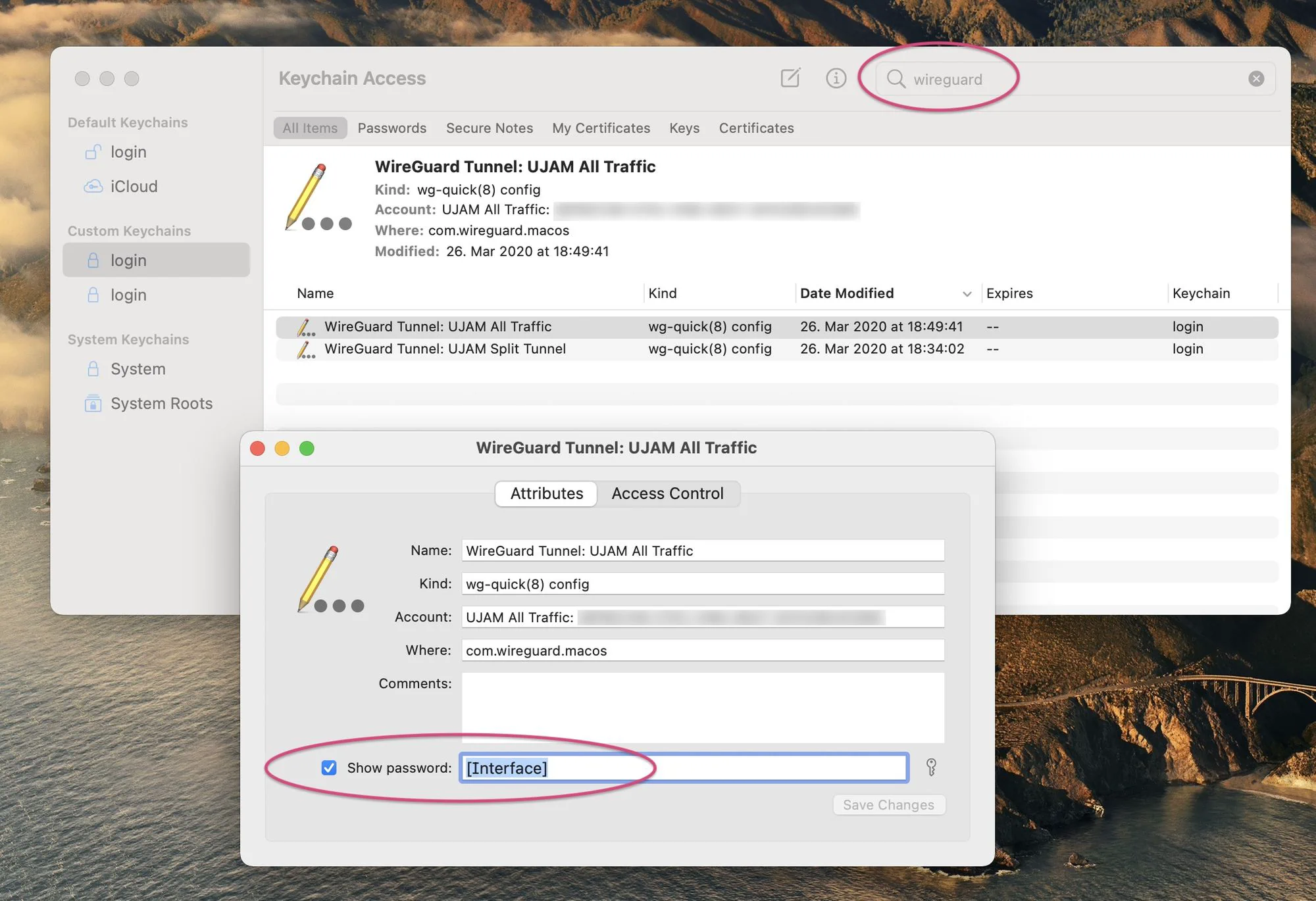Select the Passwords category tab
1316x901 pixels.
pos(392,128)
